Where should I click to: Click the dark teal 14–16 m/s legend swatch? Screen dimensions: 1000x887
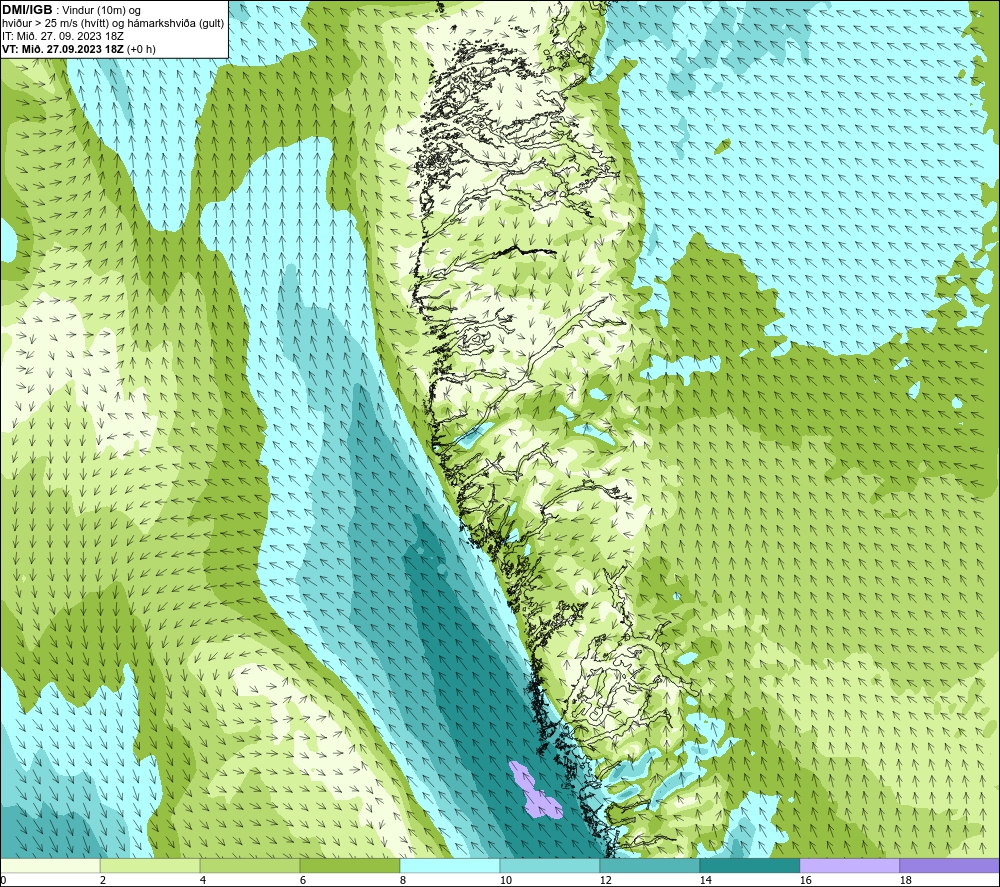click(x=749, y=865)
